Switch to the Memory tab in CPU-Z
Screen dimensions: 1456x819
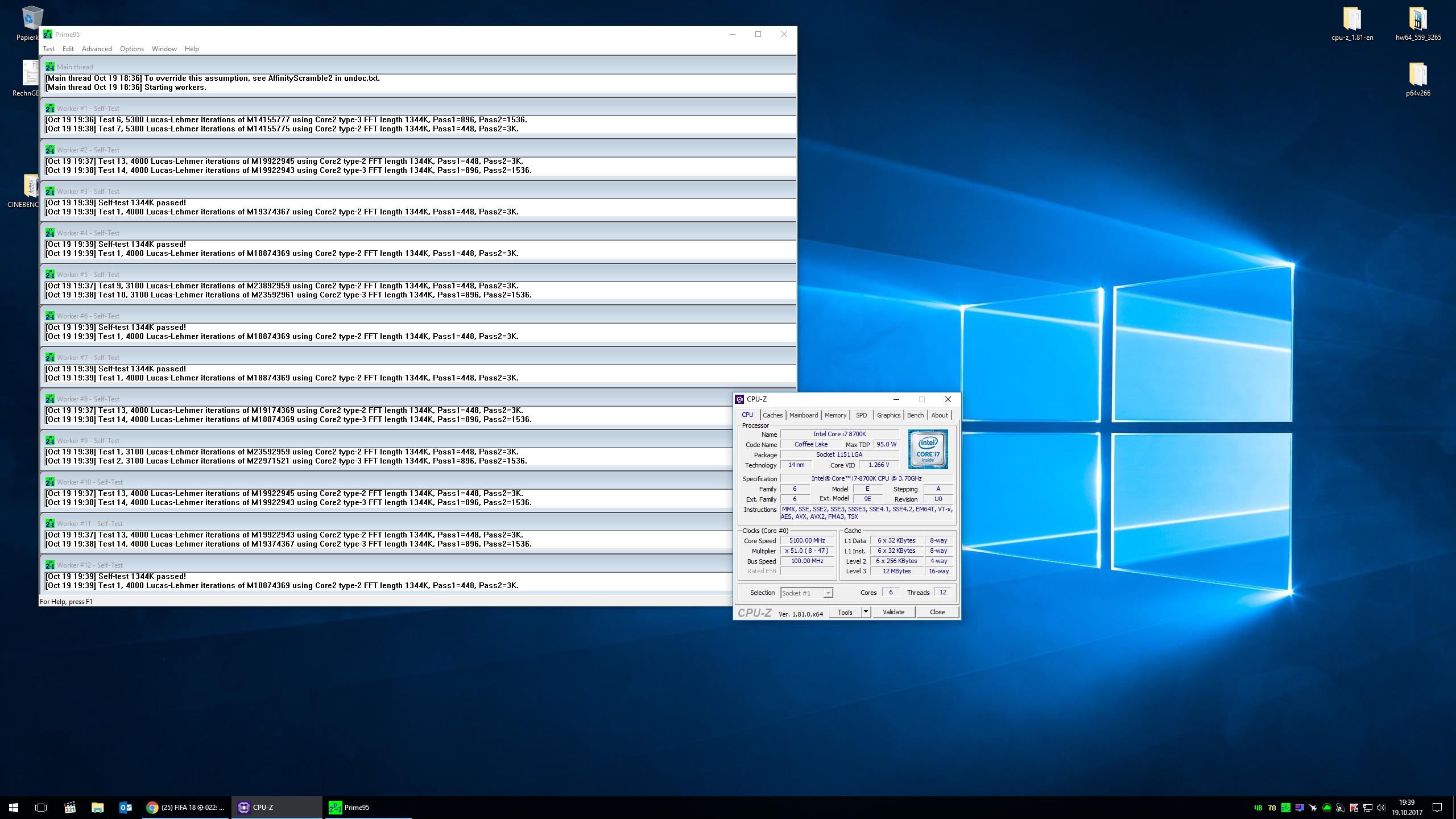[x=835, y=415]
